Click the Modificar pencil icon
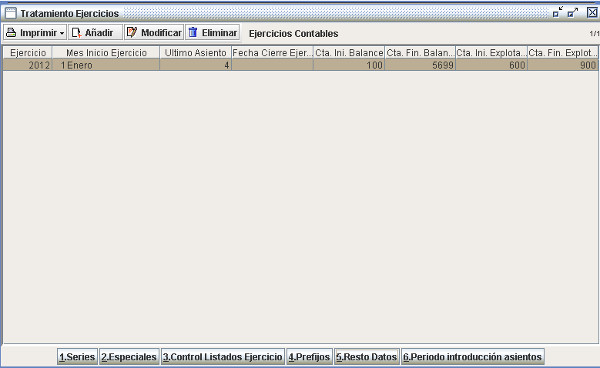The height and width of the screenshot is (368, 600). [132, 32]
